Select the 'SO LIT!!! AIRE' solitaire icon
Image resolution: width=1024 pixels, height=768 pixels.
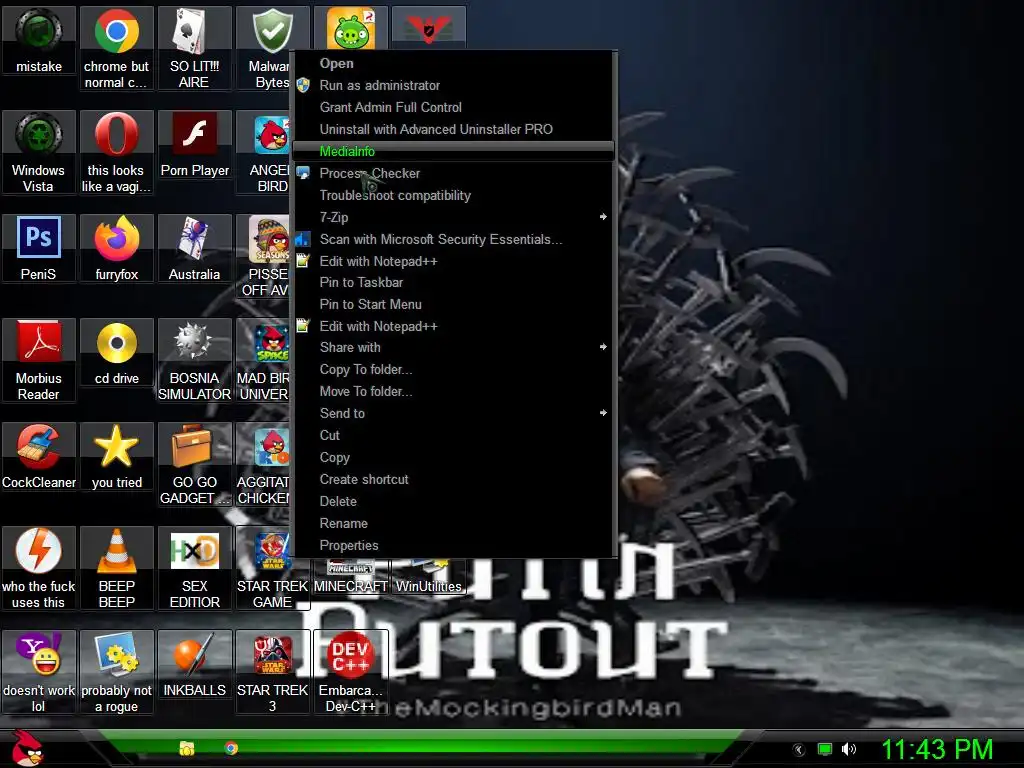(194, 48)
